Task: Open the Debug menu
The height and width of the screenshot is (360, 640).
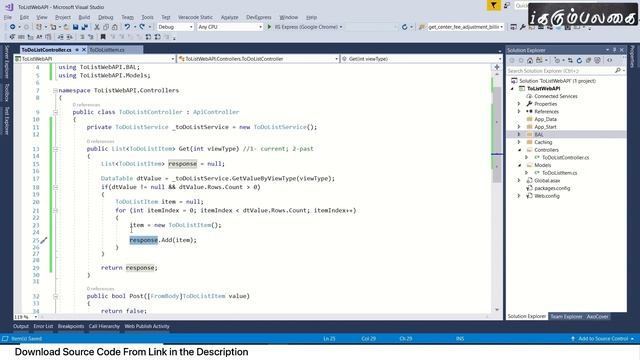Action: (105, 17)
